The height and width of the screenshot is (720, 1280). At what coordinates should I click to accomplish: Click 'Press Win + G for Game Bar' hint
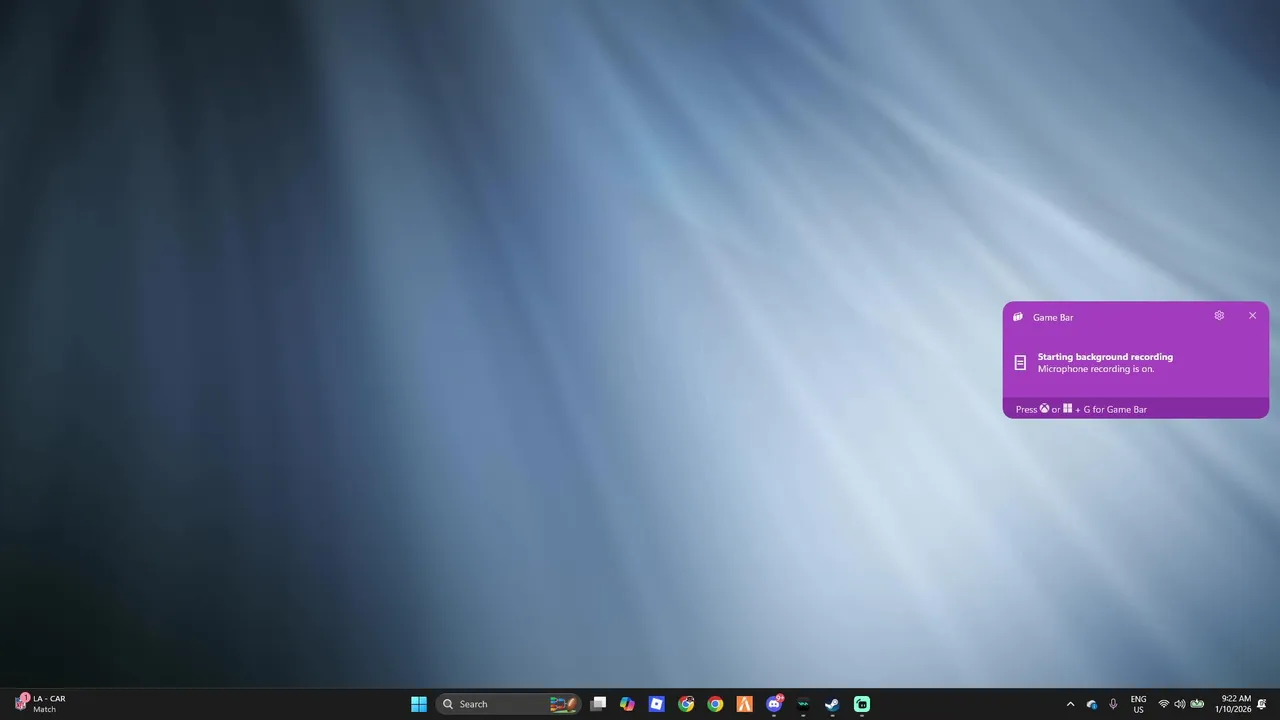(x=1081, y=409)
